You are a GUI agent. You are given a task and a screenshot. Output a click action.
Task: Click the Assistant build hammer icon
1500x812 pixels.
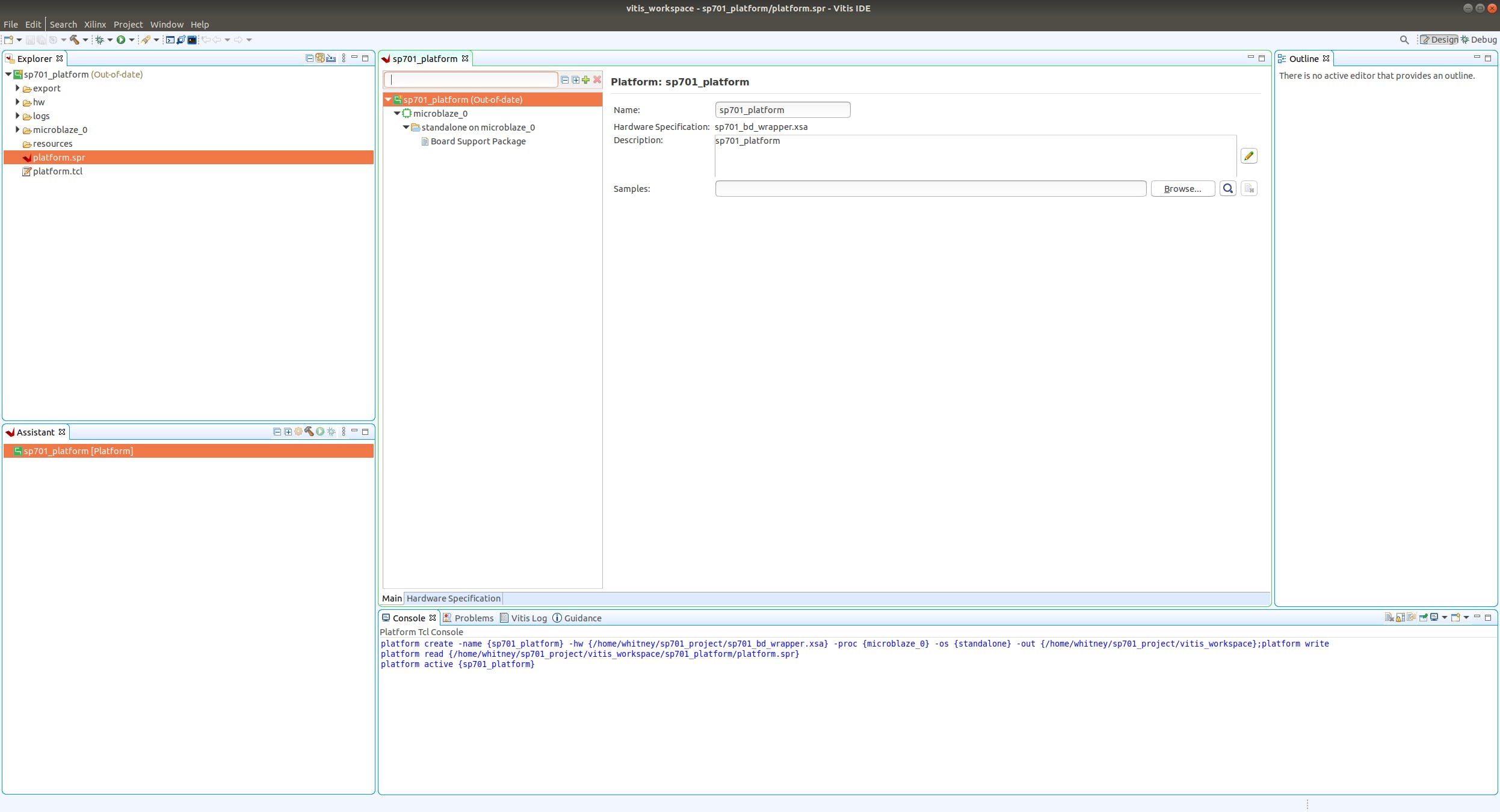click(x=309, y=432)
